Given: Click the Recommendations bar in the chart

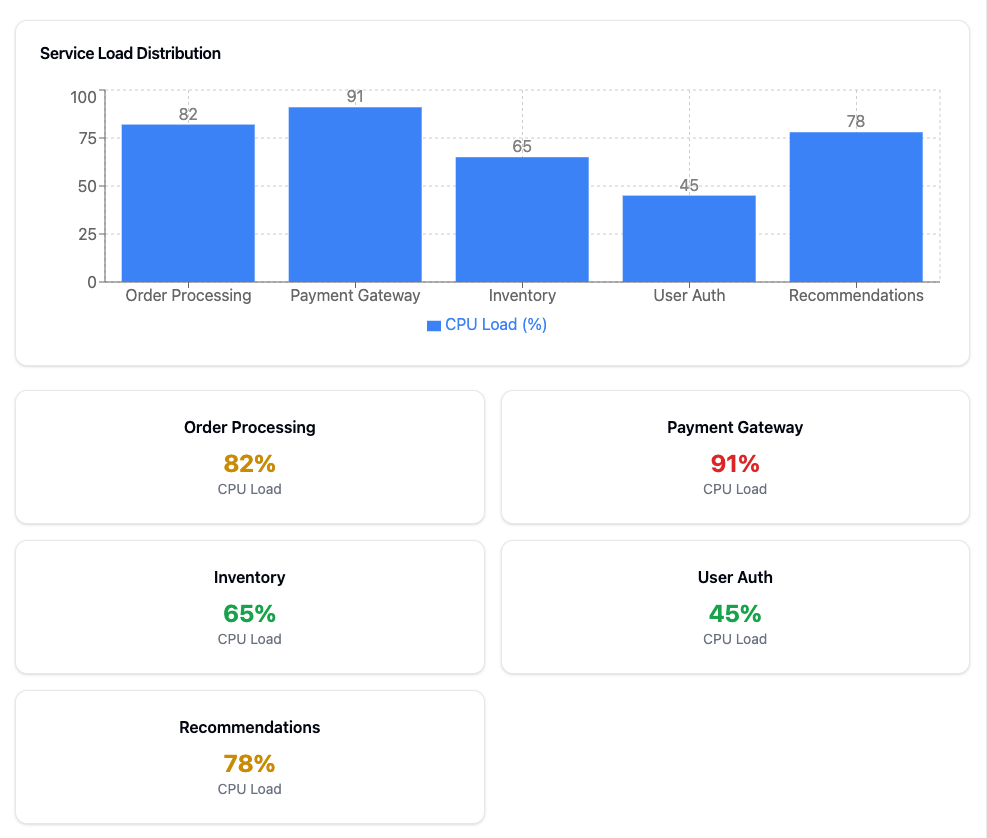Looking at the screenshot, I should (x=856, y=206).
